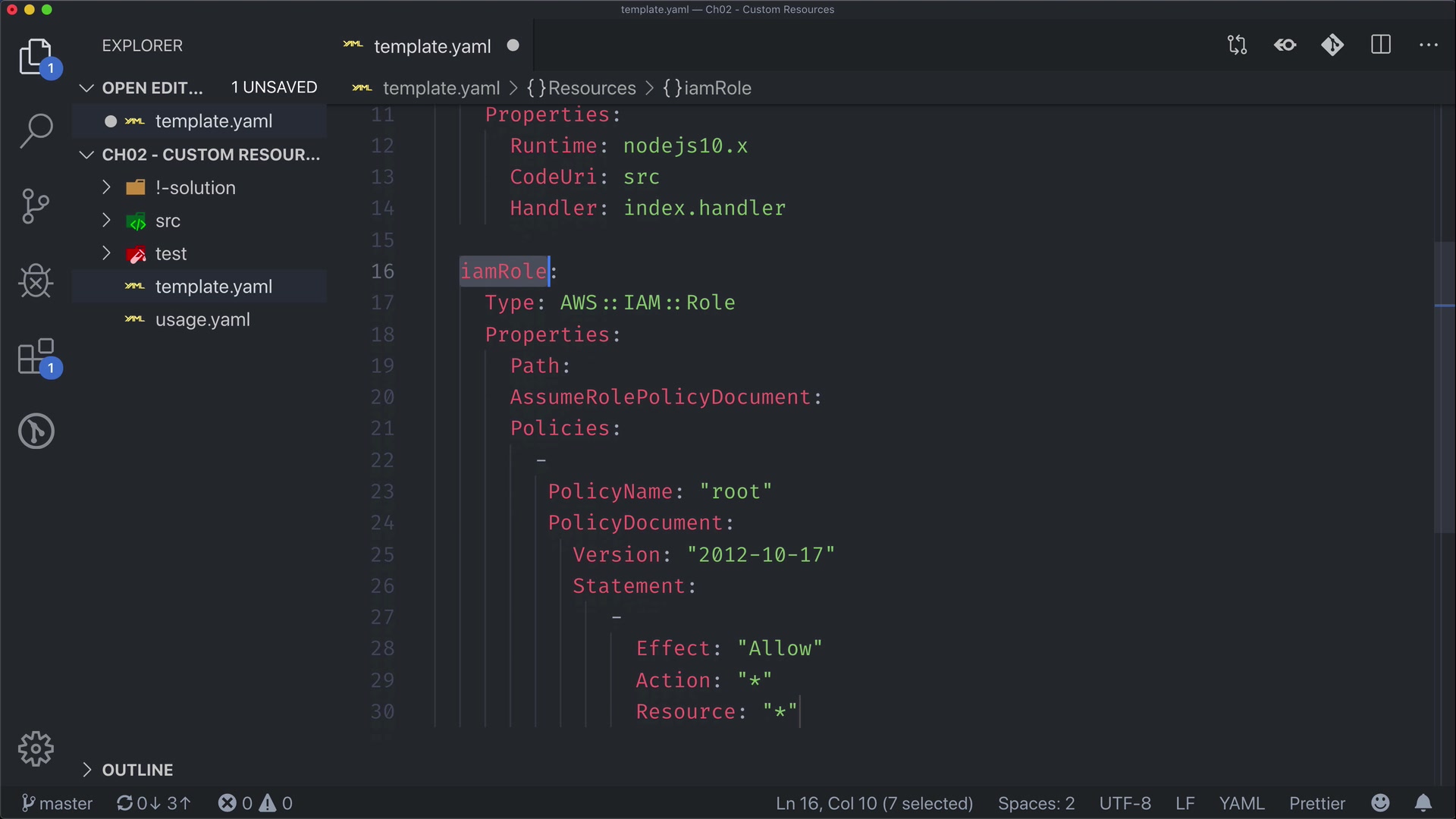Expand the OUTLINE section
This screenshot has height=819, width=1456.
[137, 770]
